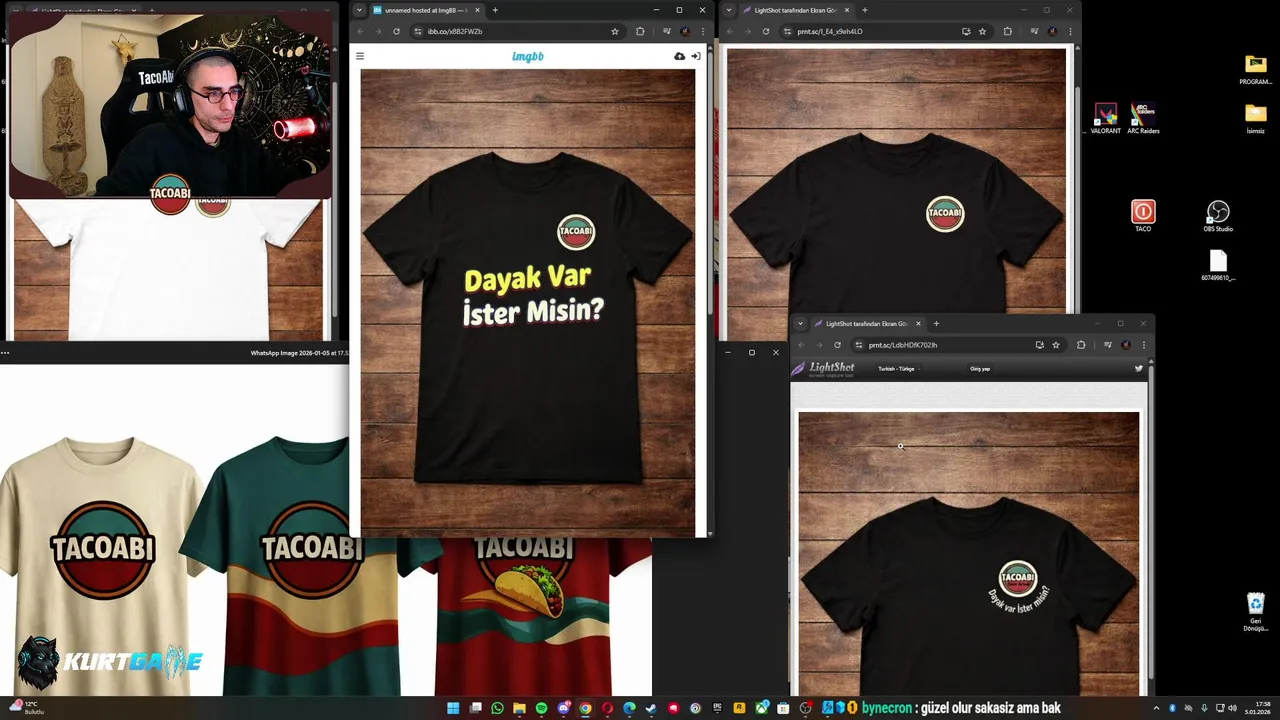Viewport: 1280px width, 720px height.
Task: Open the ImgBB hamburger menu
Action: (360, 56)
